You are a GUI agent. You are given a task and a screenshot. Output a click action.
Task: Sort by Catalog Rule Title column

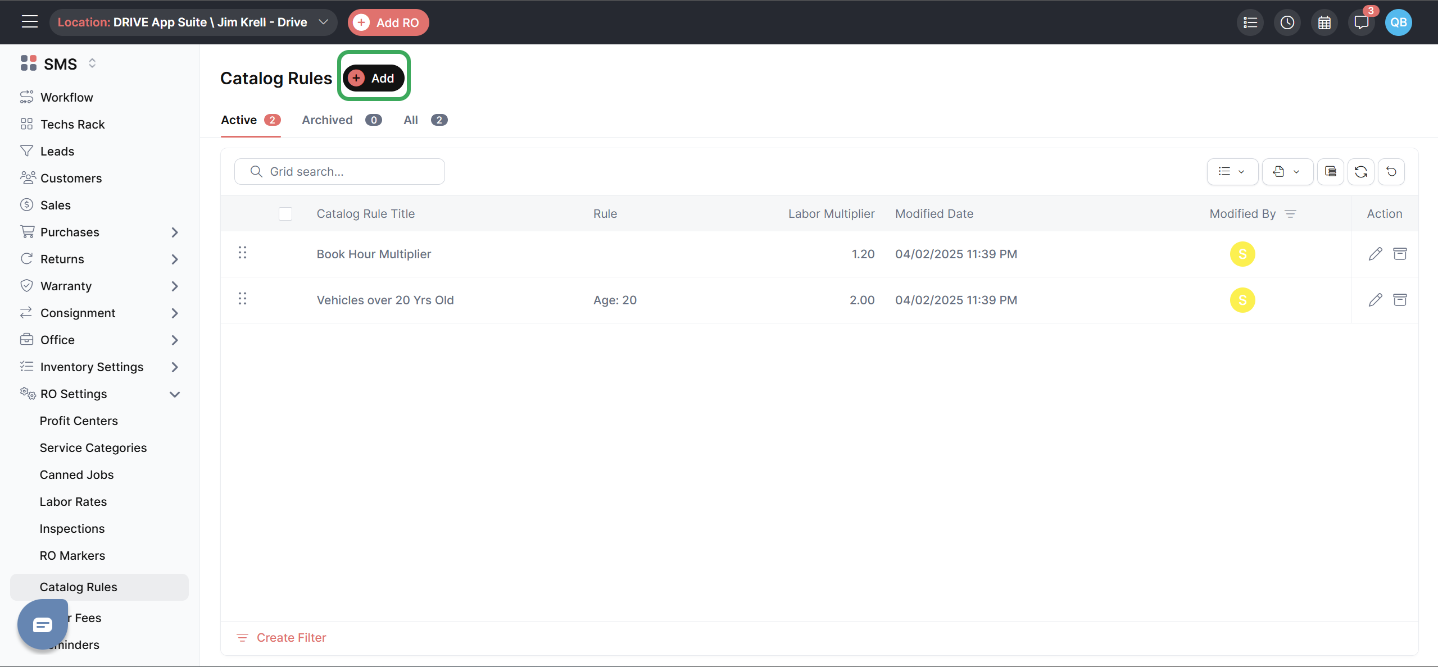point(366,214)
